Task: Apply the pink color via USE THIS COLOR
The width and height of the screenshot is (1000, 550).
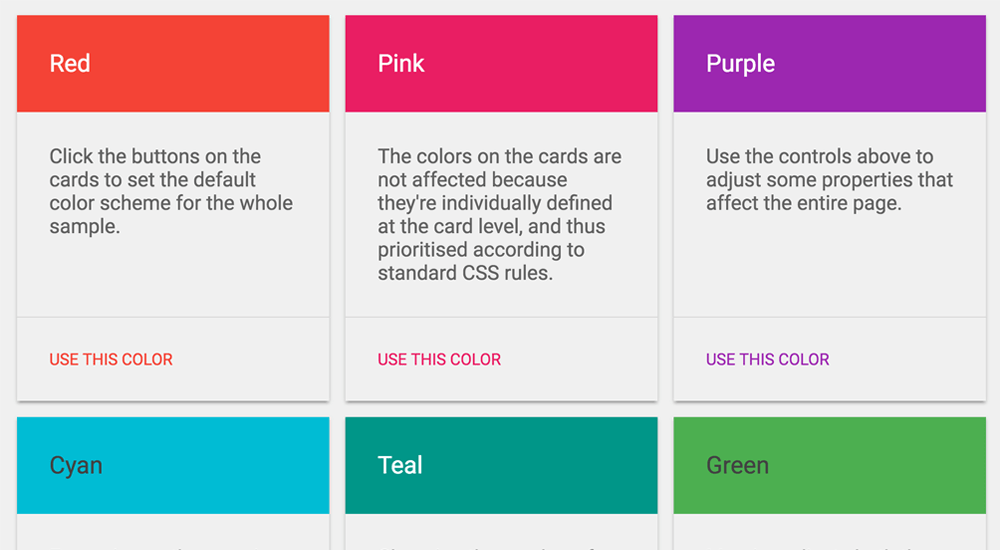Action: tap(439, 359)
